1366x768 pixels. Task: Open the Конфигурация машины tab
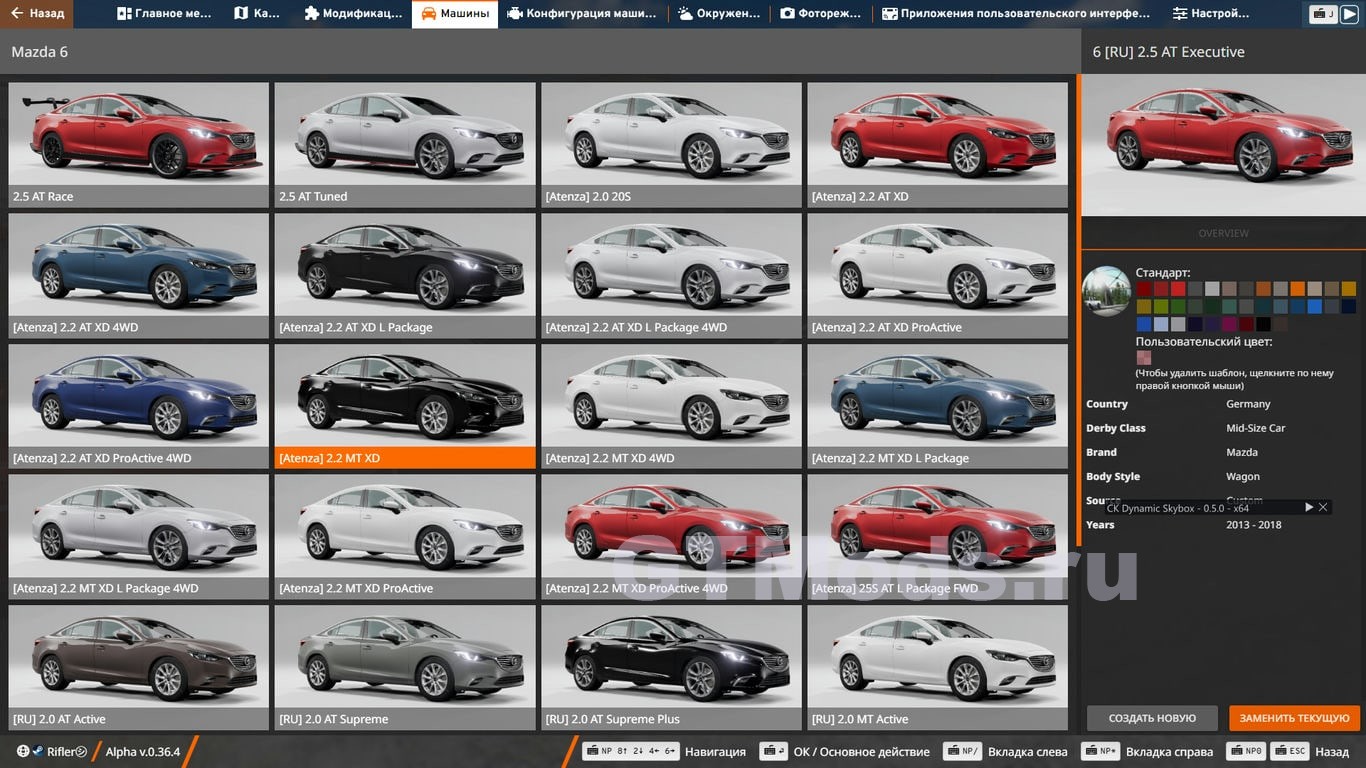point(582,14)
